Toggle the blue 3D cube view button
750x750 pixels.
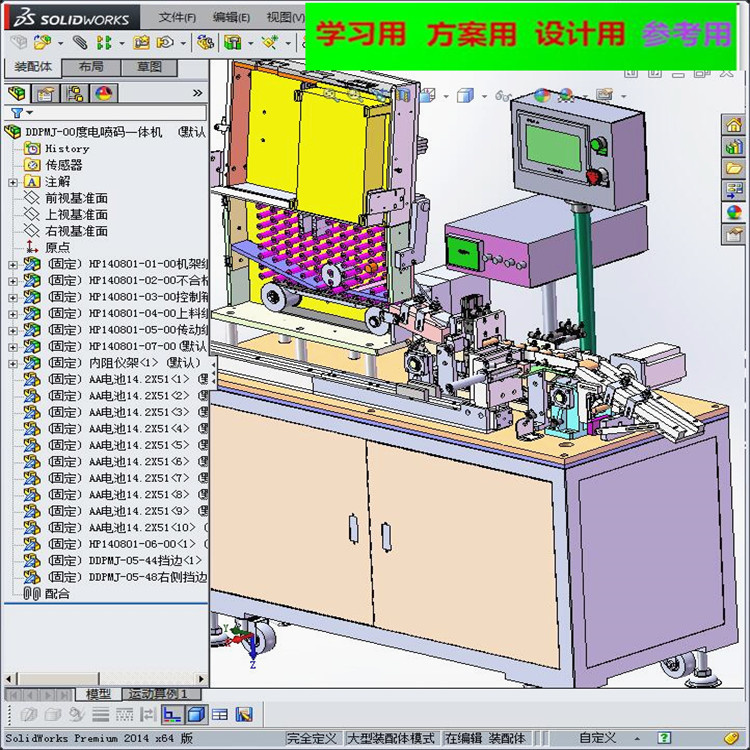coord(196,715)
